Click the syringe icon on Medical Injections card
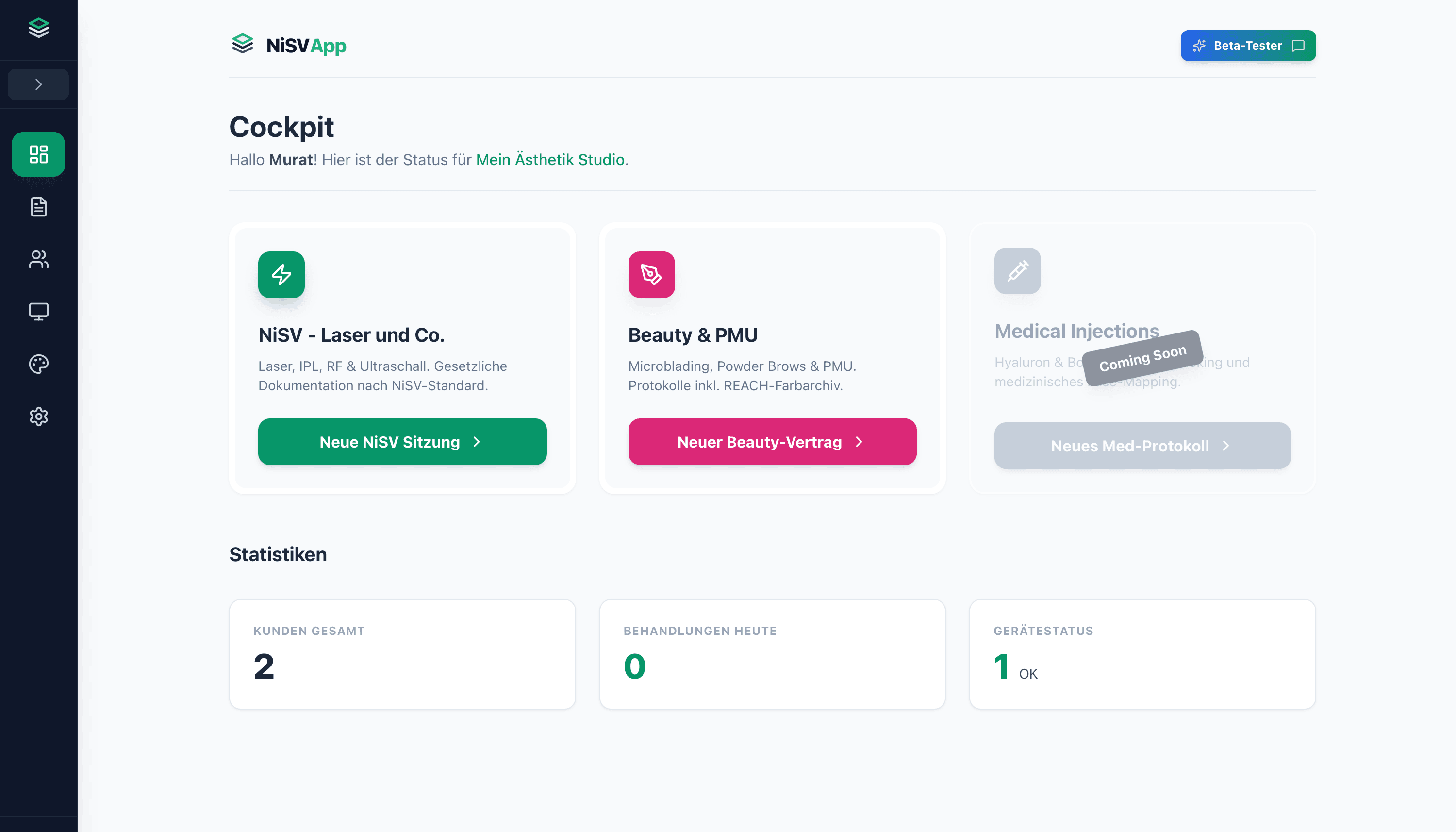Viewport: 1456px width, 832px height. point(1017,271)
